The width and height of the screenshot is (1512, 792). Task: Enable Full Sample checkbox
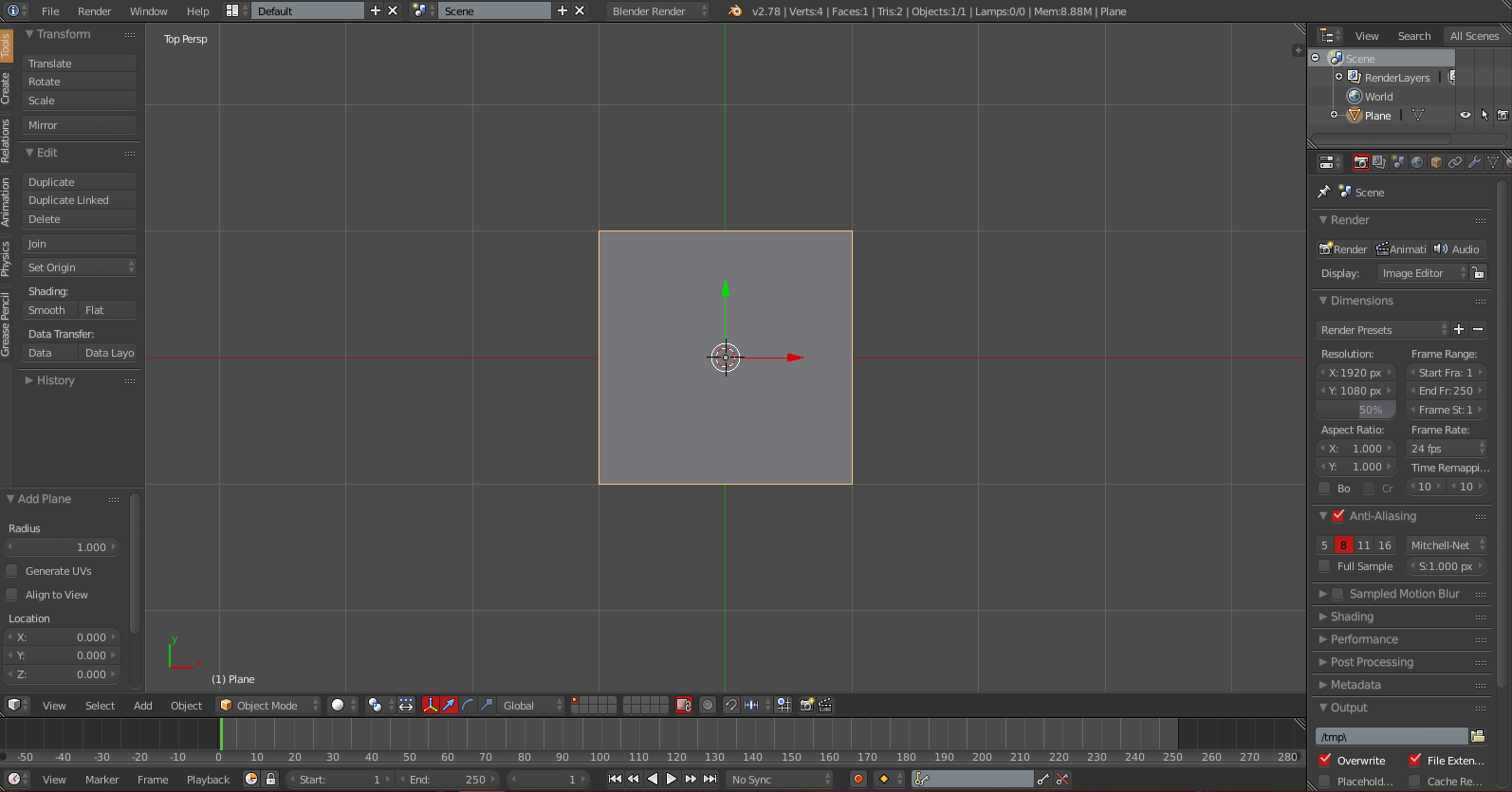point(1324,566)
